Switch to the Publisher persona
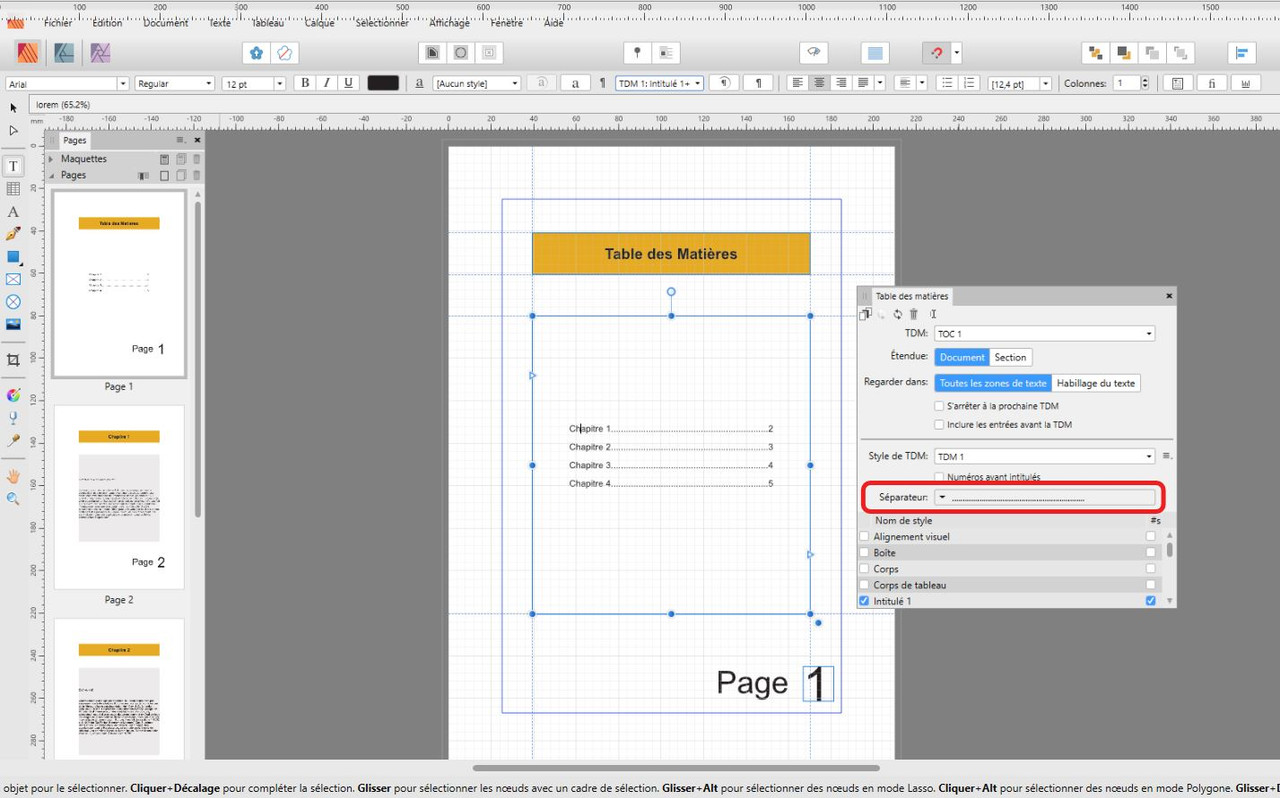 point(28,52)
